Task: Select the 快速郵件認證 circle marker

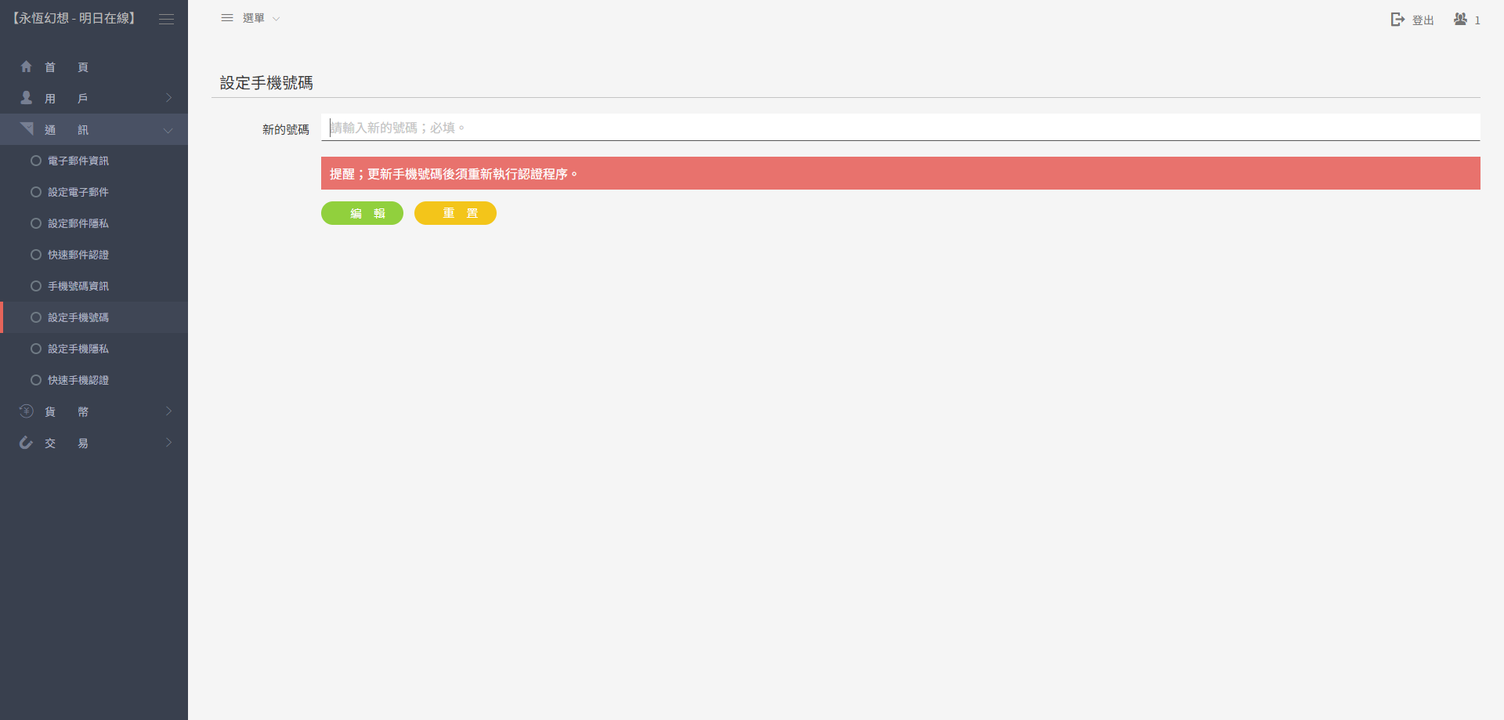Action: coord(36,254)
